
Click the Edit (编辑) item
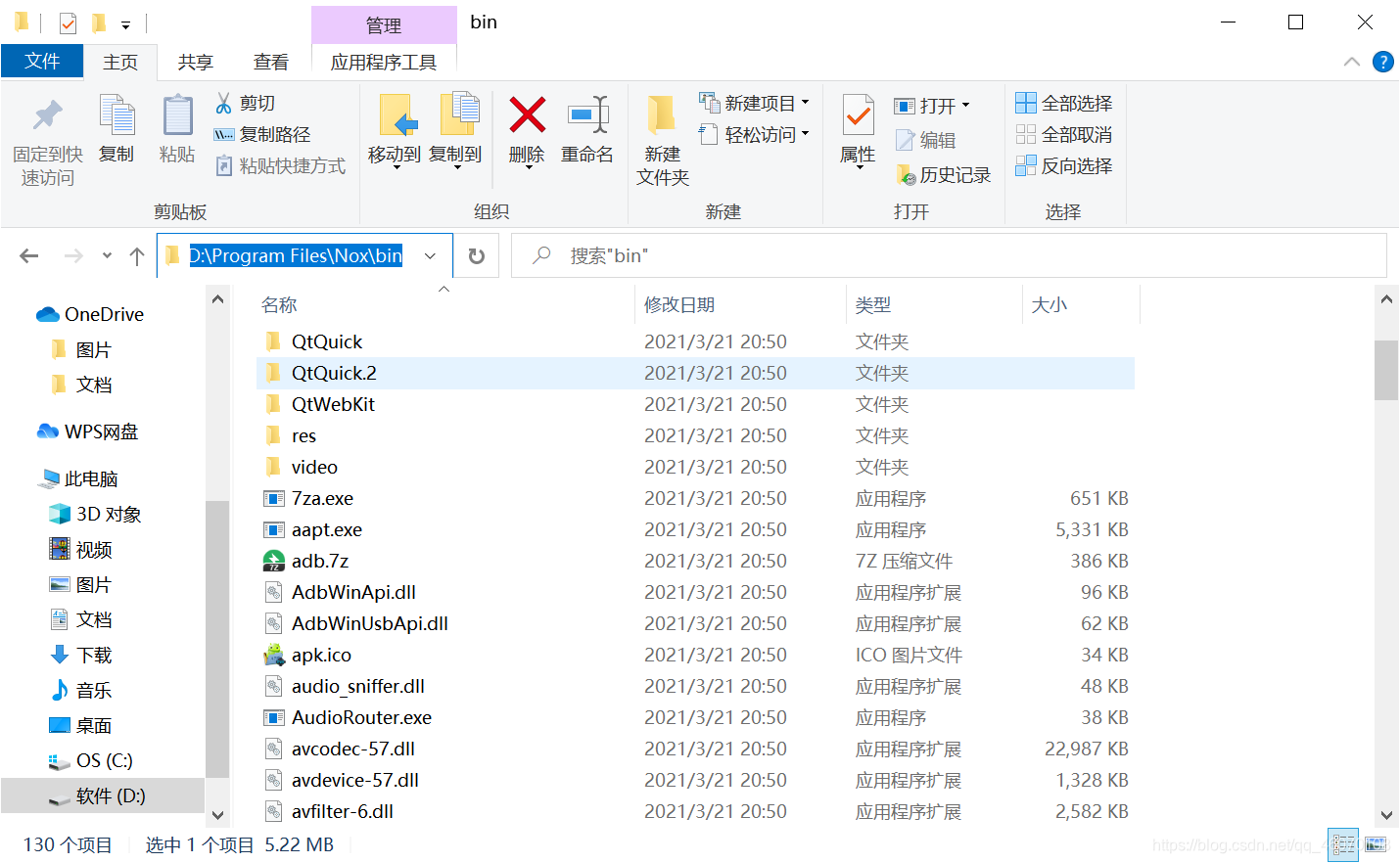pyautogui.click(x=924, y=140)
